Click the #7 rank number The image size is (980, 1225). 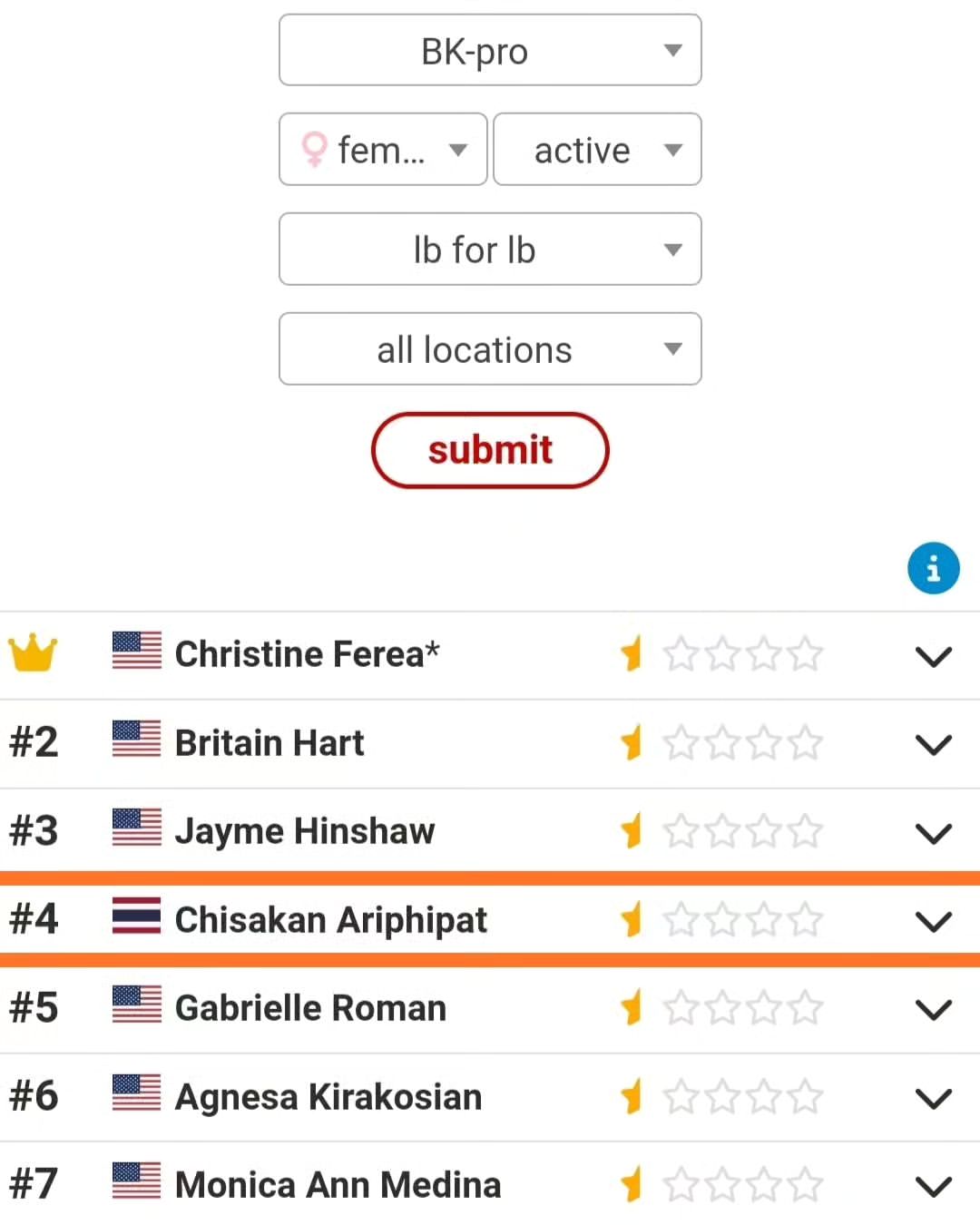click(x=34, y=1184)
